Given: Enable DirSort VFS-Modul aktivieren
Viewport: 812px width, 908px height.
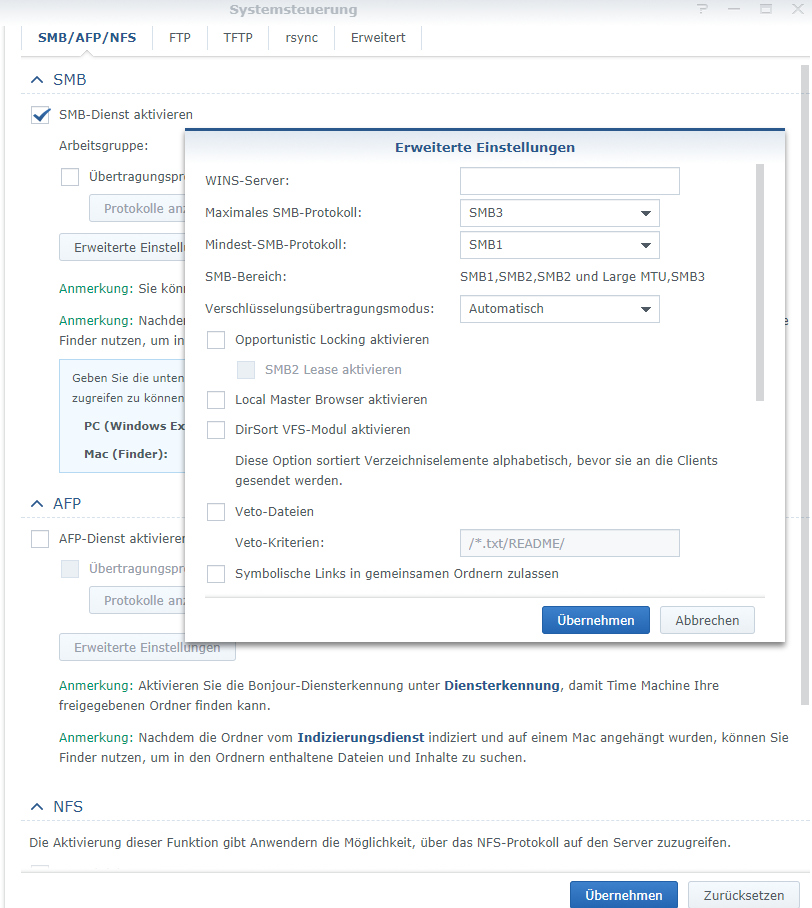Looking at the screenshot, I should [x=216, y=430].
